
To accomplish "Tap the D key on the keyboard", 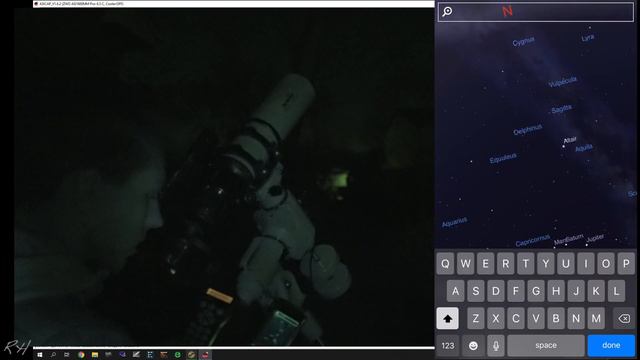I will 496,291.
